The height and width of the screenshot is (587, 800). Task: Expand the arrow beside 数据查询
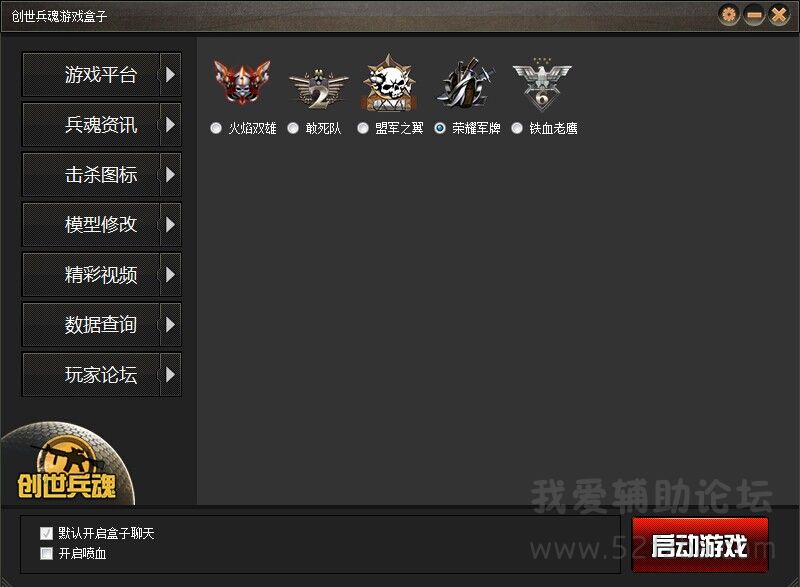point(170,324)
